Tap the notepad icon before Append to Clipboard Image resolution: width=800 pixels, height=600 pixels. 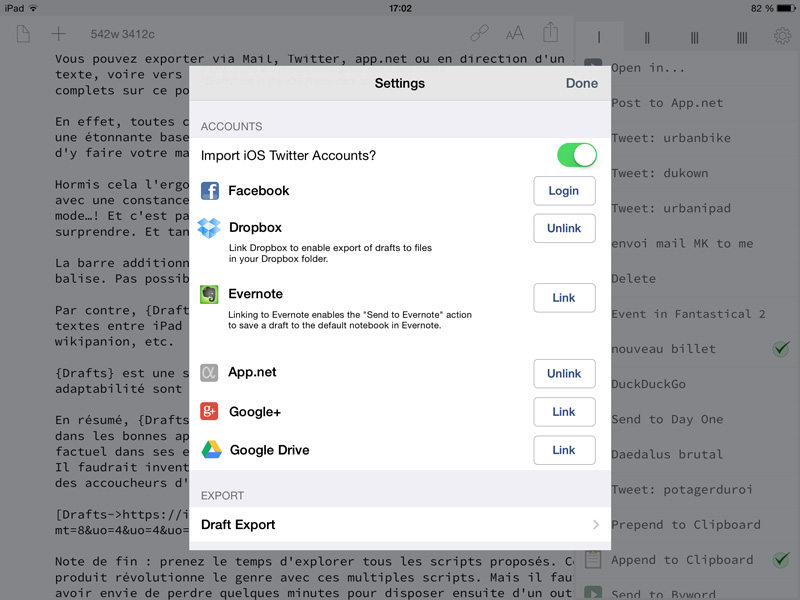coord(593,560)
